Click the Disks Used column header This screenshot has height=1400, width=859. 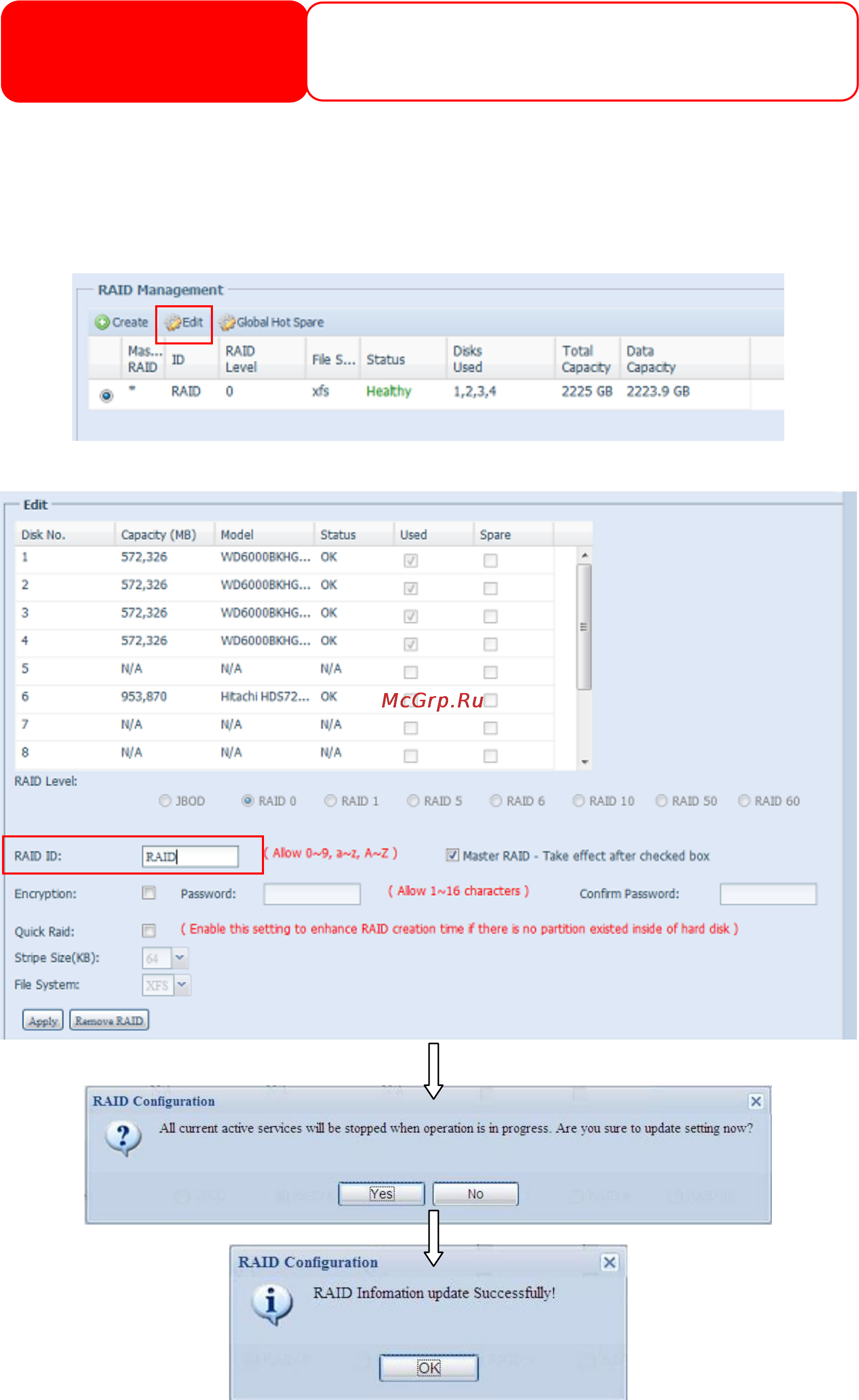tap(500, 358)
